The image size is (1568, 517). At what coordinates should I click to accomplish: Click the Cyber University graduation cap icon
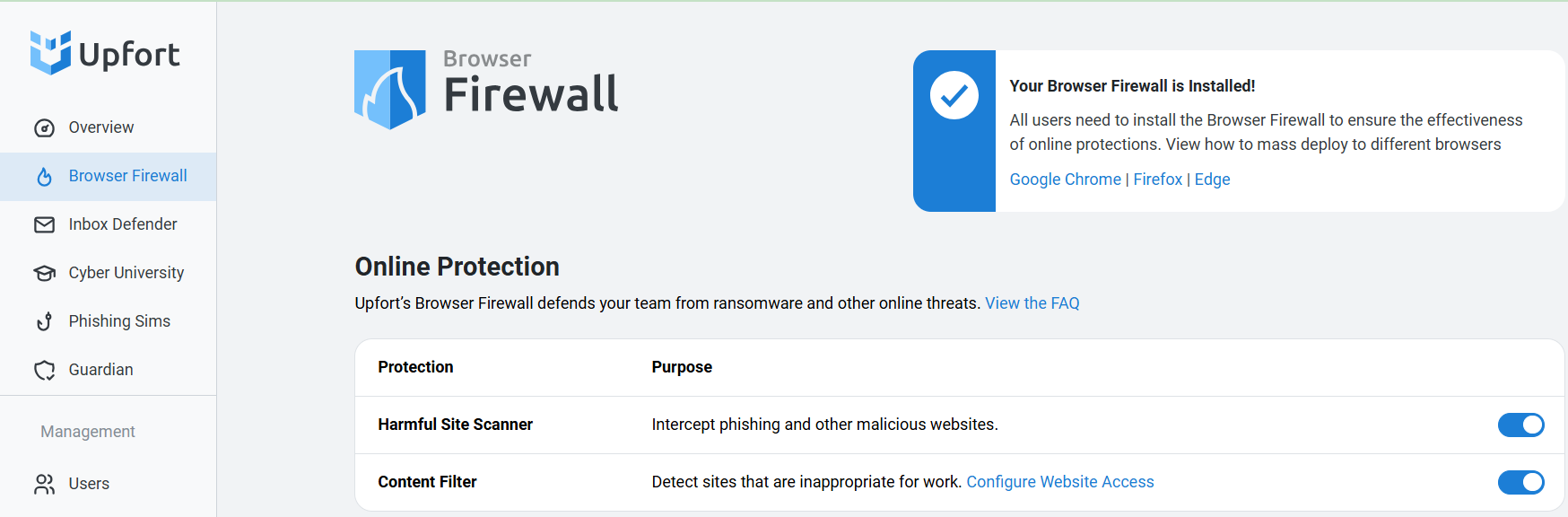coord(44,273)
